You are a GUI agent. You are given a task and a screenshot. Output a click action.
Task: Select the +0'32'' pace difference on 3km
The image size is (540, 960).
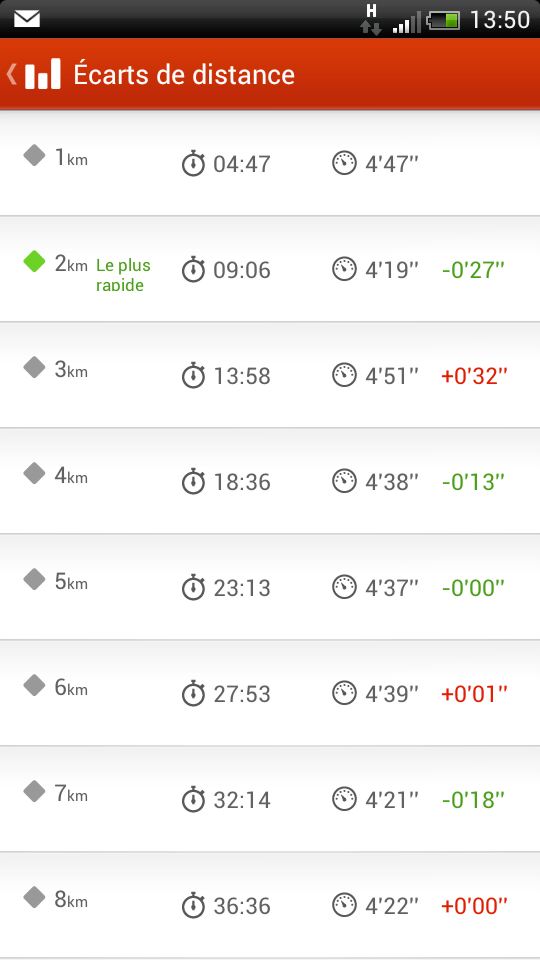[474, 375]
